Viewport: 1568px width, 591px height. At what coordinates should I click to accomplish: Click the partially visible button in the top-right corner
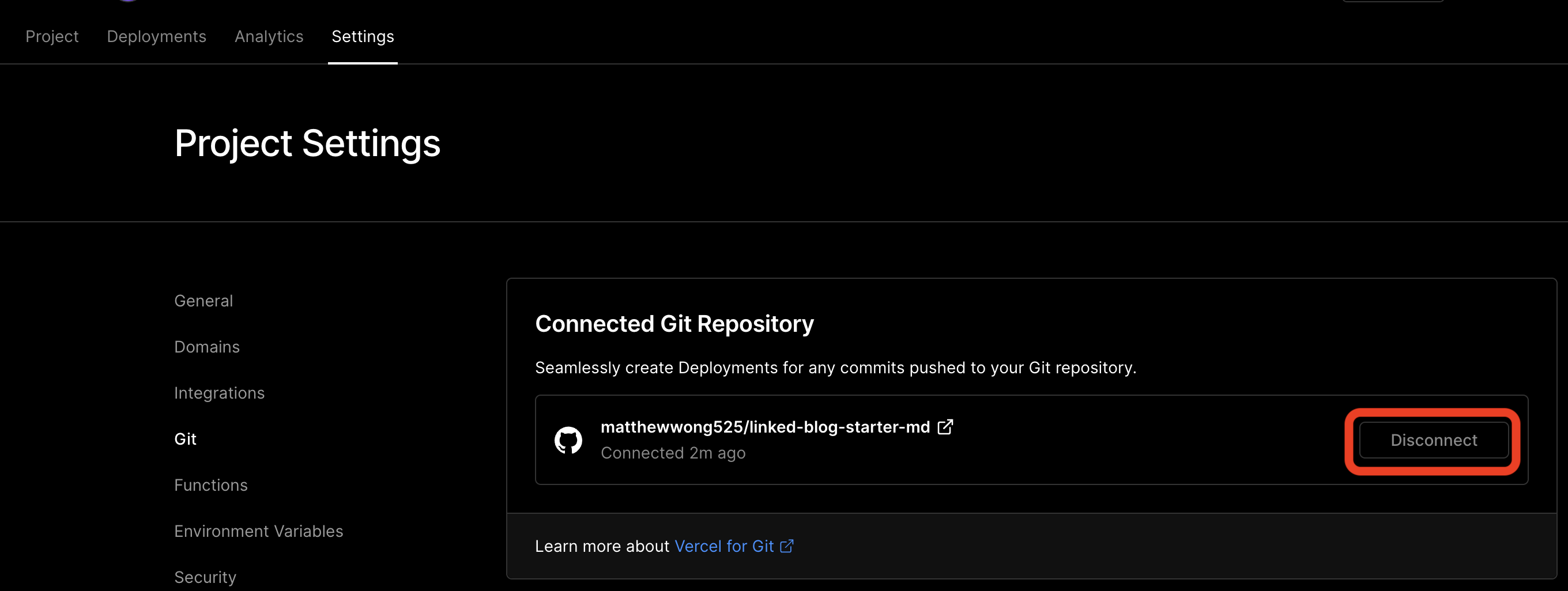pos(1393,2)
